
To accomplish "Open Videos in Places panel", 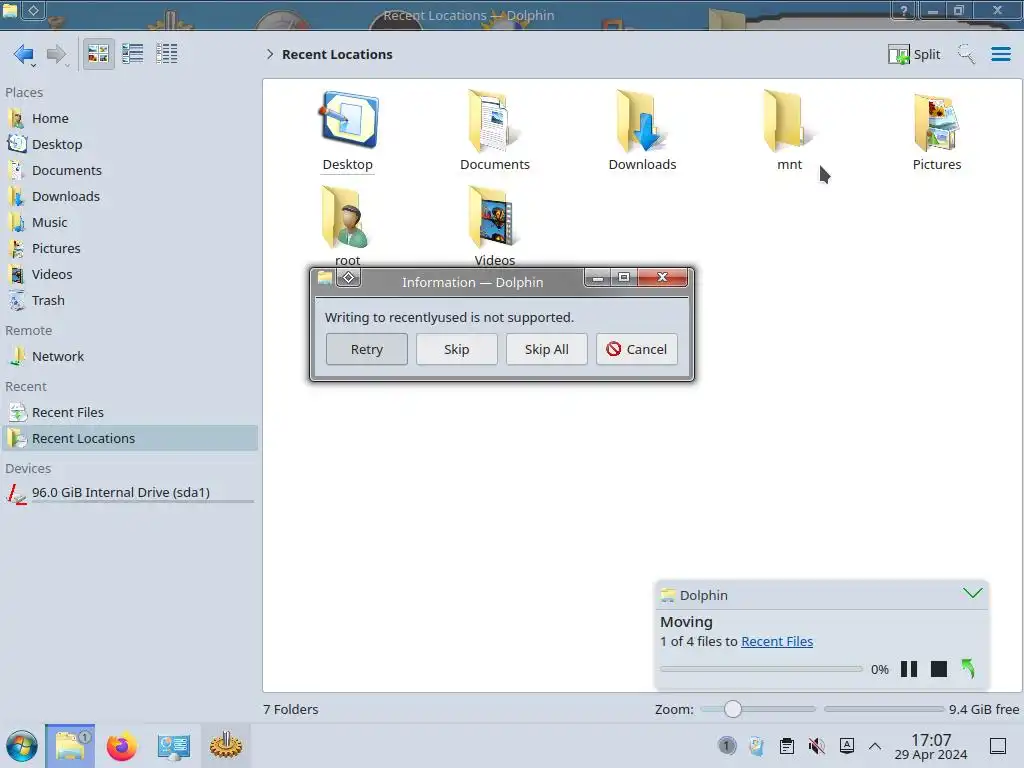I will click(x=129, y=275).
